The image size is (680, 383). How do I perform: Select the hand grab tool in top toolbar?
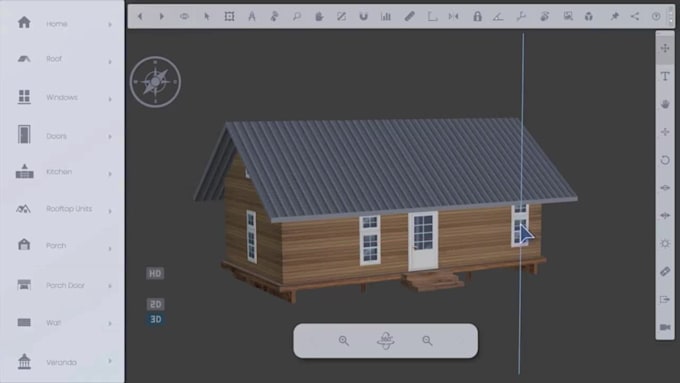point(319,16)
